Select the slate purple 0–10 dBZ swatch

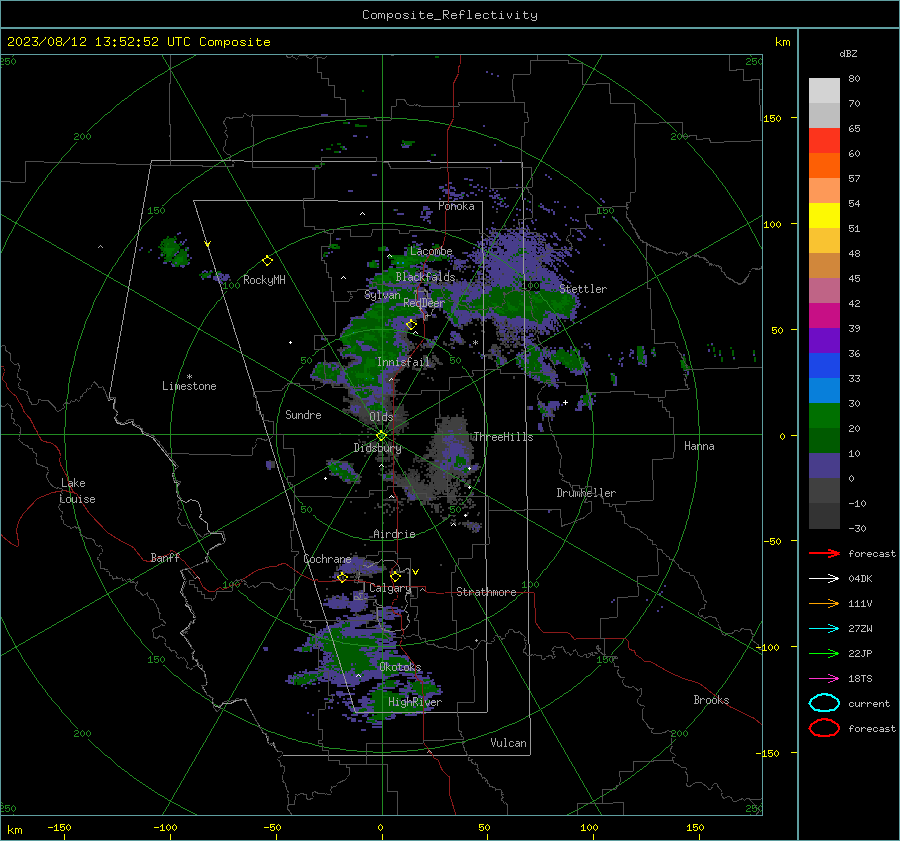tap(824, 466)
